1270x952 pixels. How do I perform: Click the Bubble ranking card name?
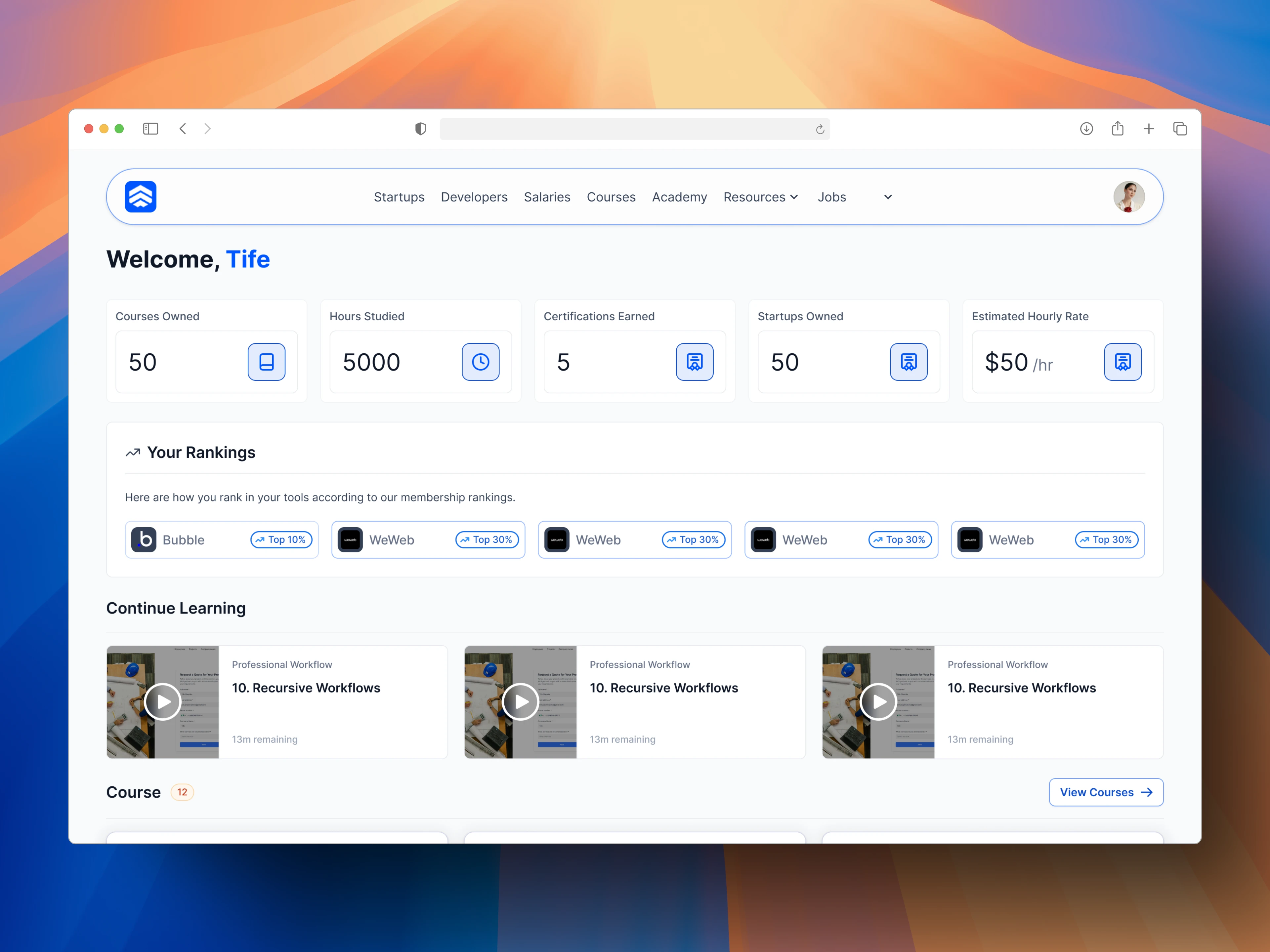[x=183, y=540]
